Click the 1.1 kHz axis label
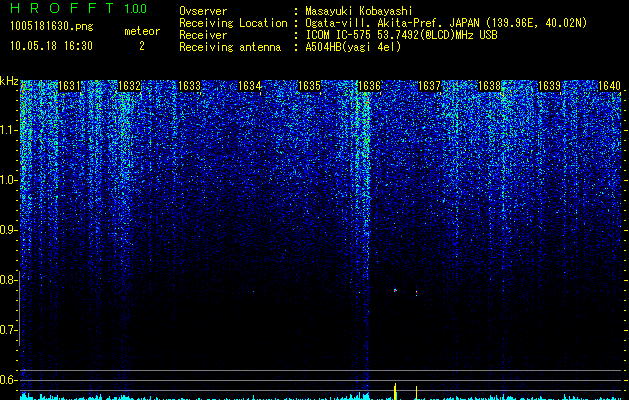The height and width of the screenshot is (400, 629). [x=7, y=130]
